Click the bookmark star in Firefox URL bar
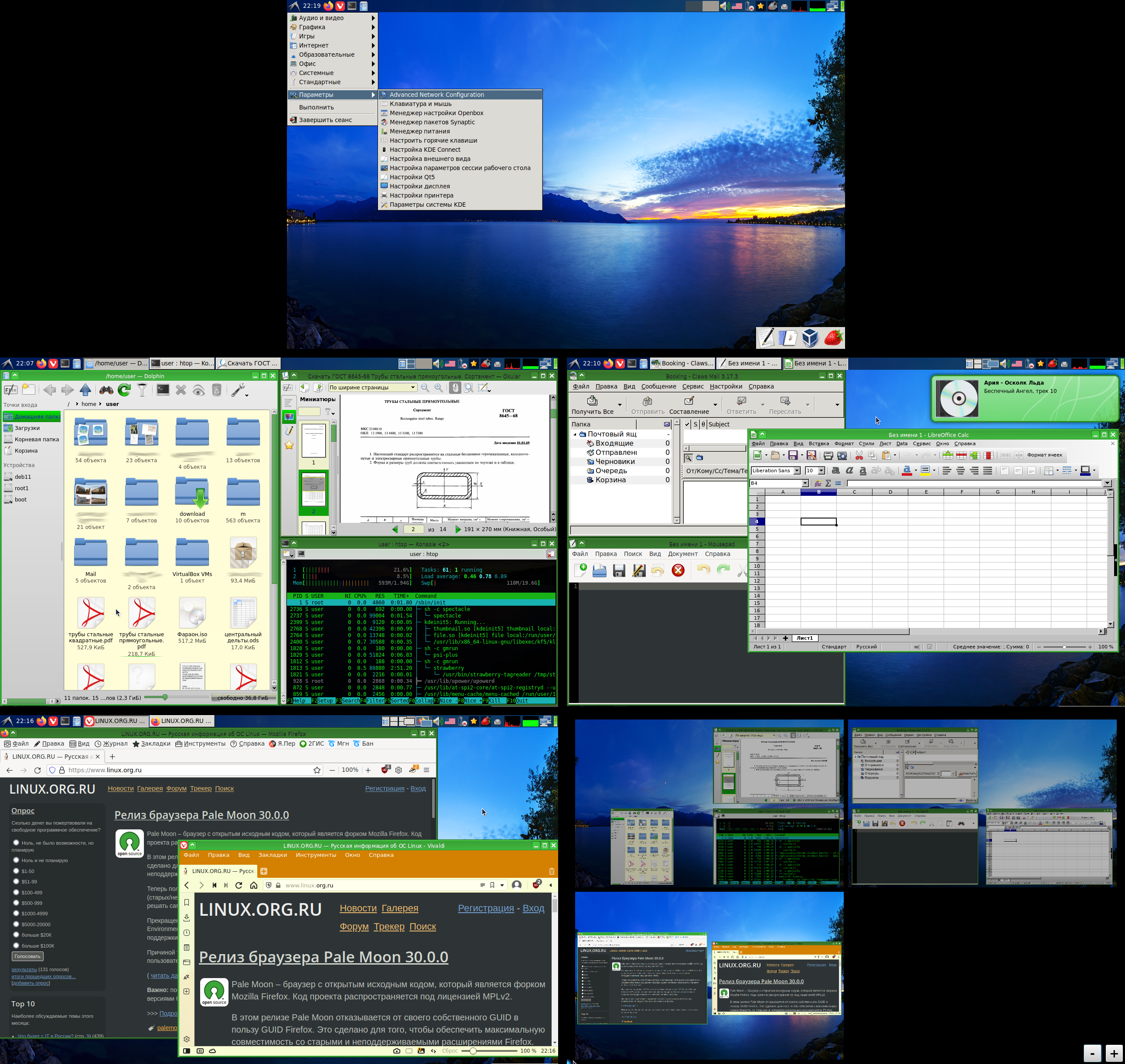The height and width of the screenshot is (1064, 1125). (x=317, y=770)
